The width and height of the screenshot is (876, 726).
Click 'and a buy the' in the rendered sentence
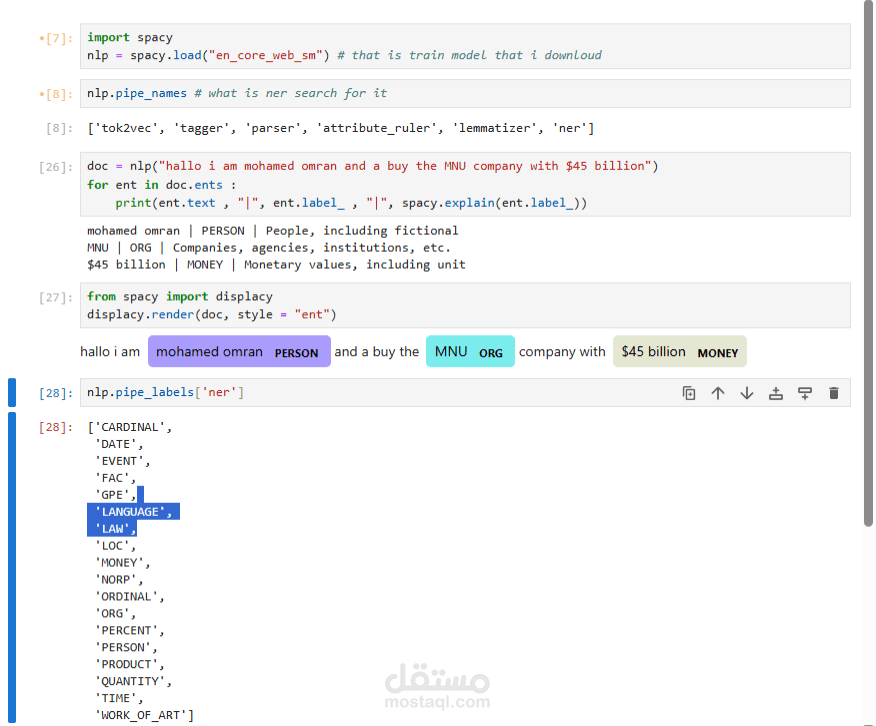(x=377, y=351)
